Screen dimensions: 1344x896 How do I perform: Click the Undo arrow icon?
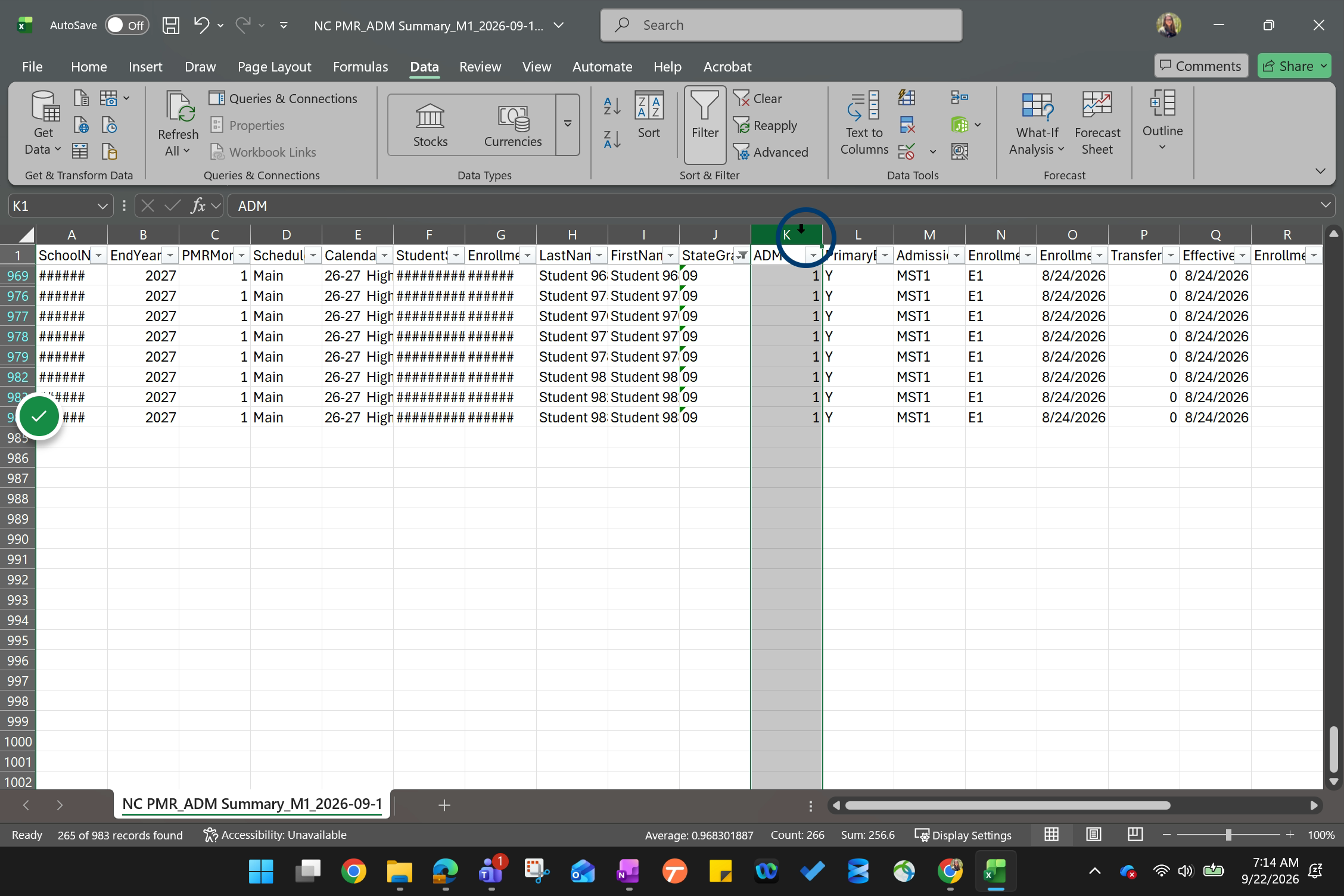click(x=201, y=25)
